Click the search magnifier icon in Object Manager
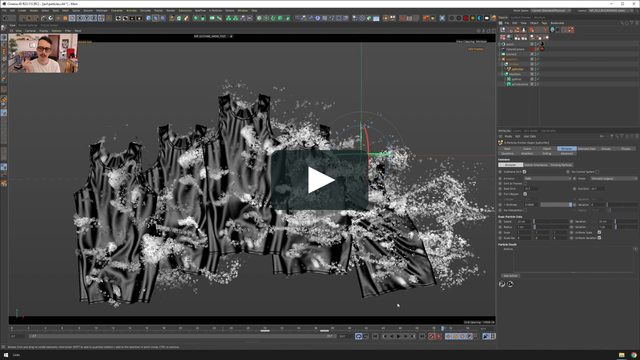640x360 pixels. [x=622, y=23]
